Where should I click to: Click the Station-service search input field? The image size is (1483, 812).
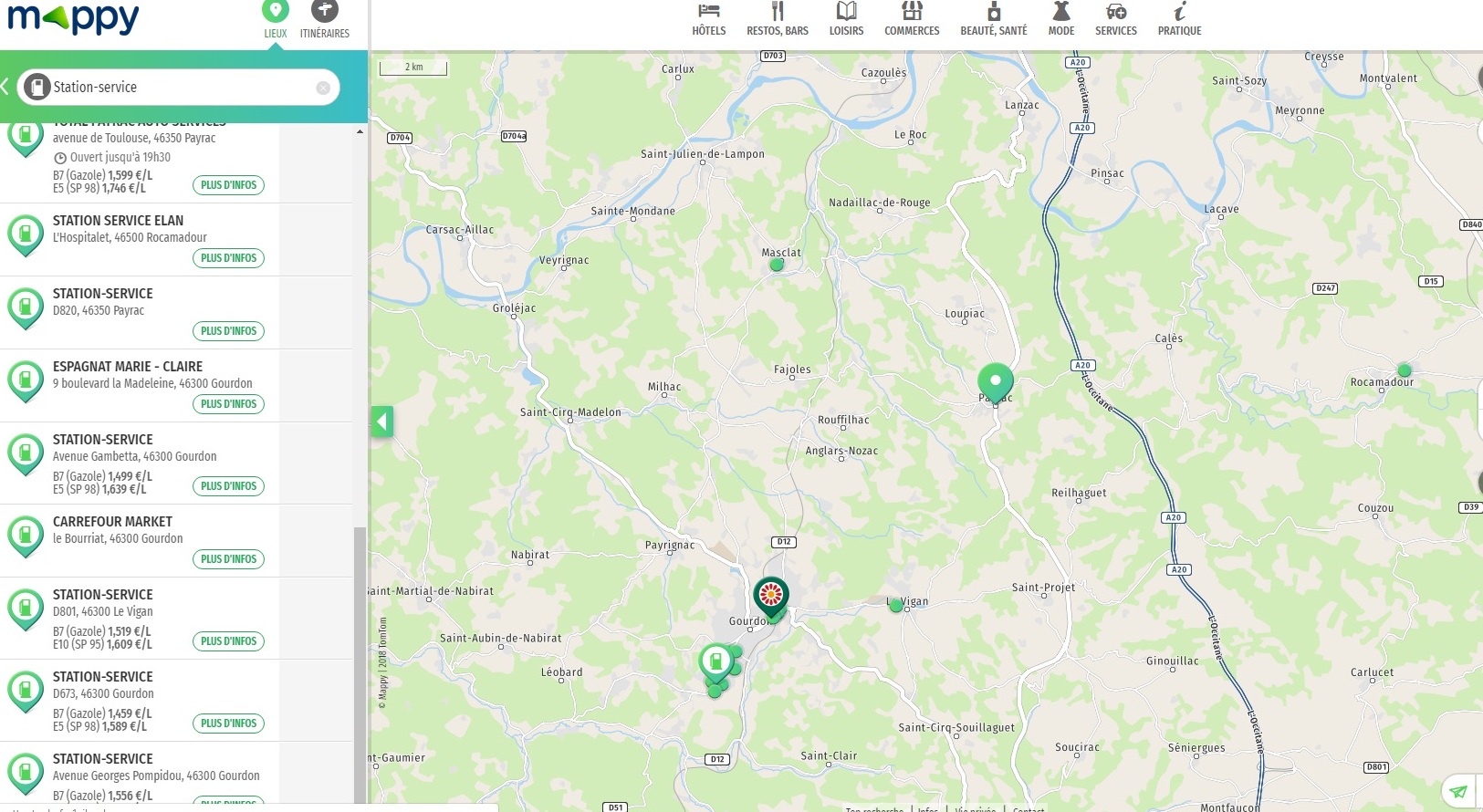click(178, 88)
